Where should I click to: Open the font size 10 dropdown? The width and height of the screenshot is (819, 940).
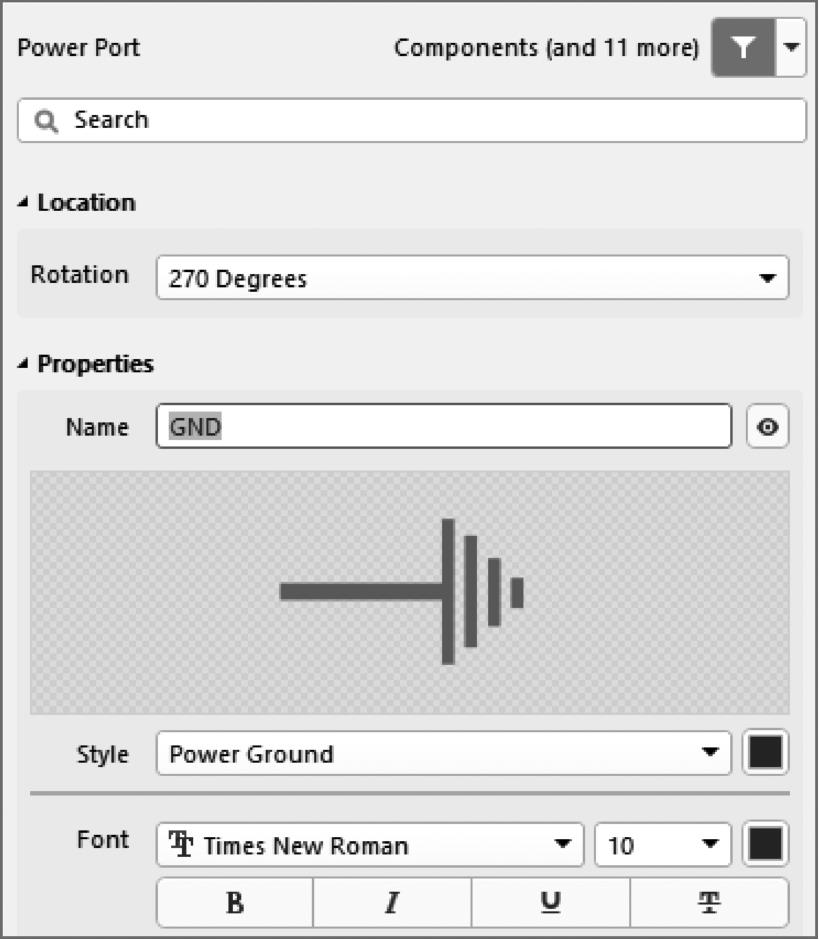point(662,846)
